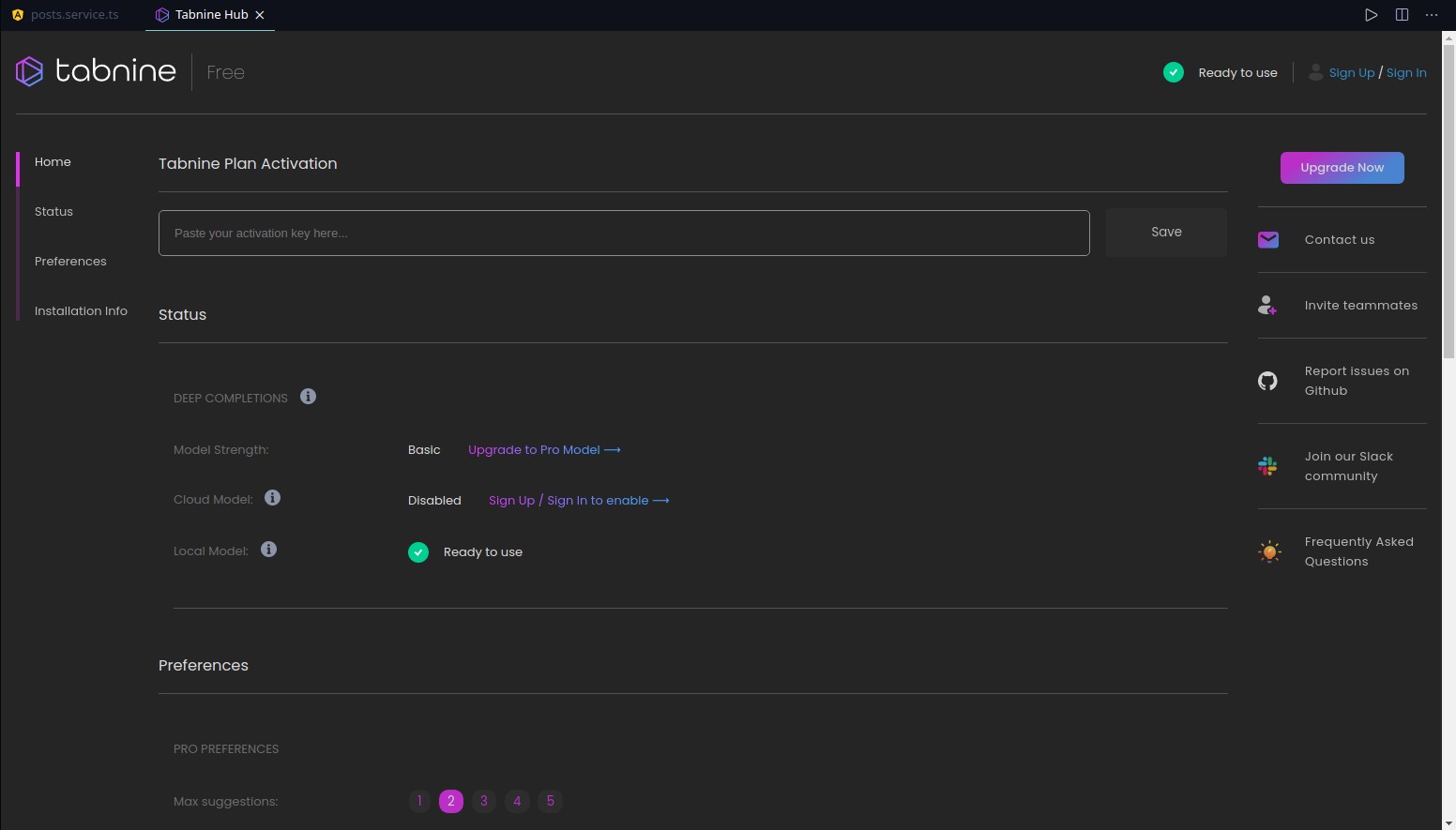Viewport: 1456px width, 830px height.
Task: Close the Tabnine Hub tab
Action: (260, 15)
